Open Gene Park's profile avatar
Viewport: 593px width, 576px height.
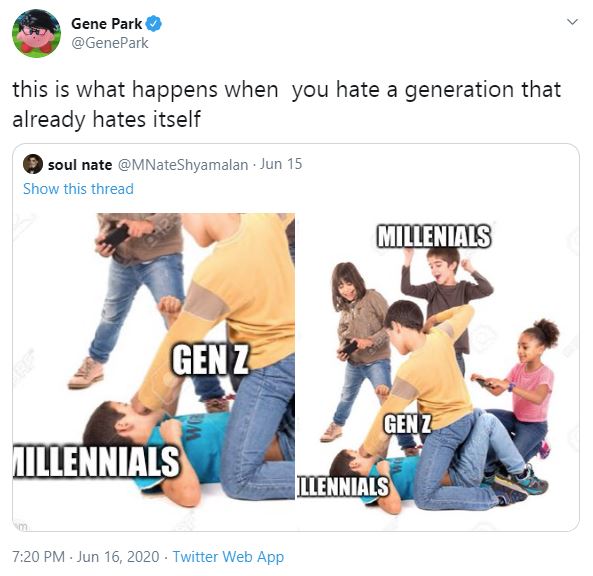click(36, 33)
